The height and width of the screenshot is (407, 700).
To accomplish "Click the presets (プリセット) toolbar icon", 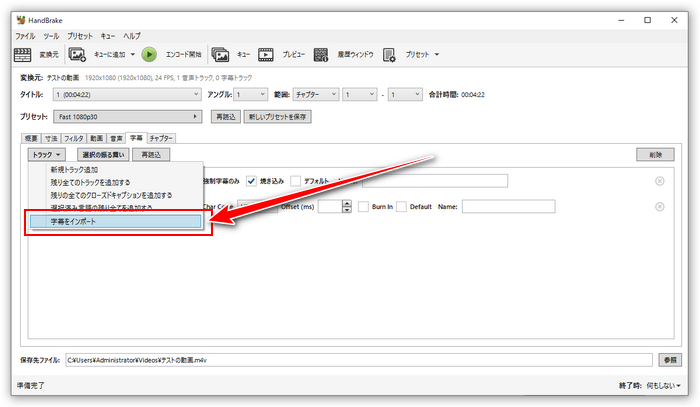I will (x=389, y=54).
